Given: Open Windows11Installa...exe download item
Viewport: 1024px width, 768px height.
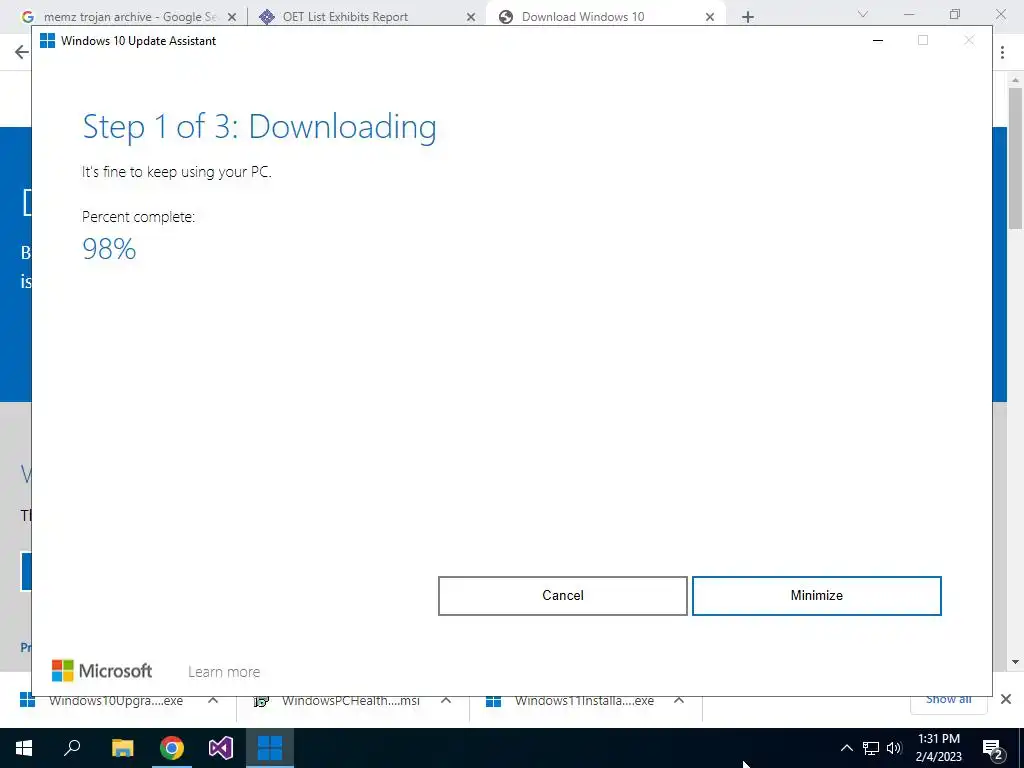Looking at the screenshot, I should pos(584,701).
